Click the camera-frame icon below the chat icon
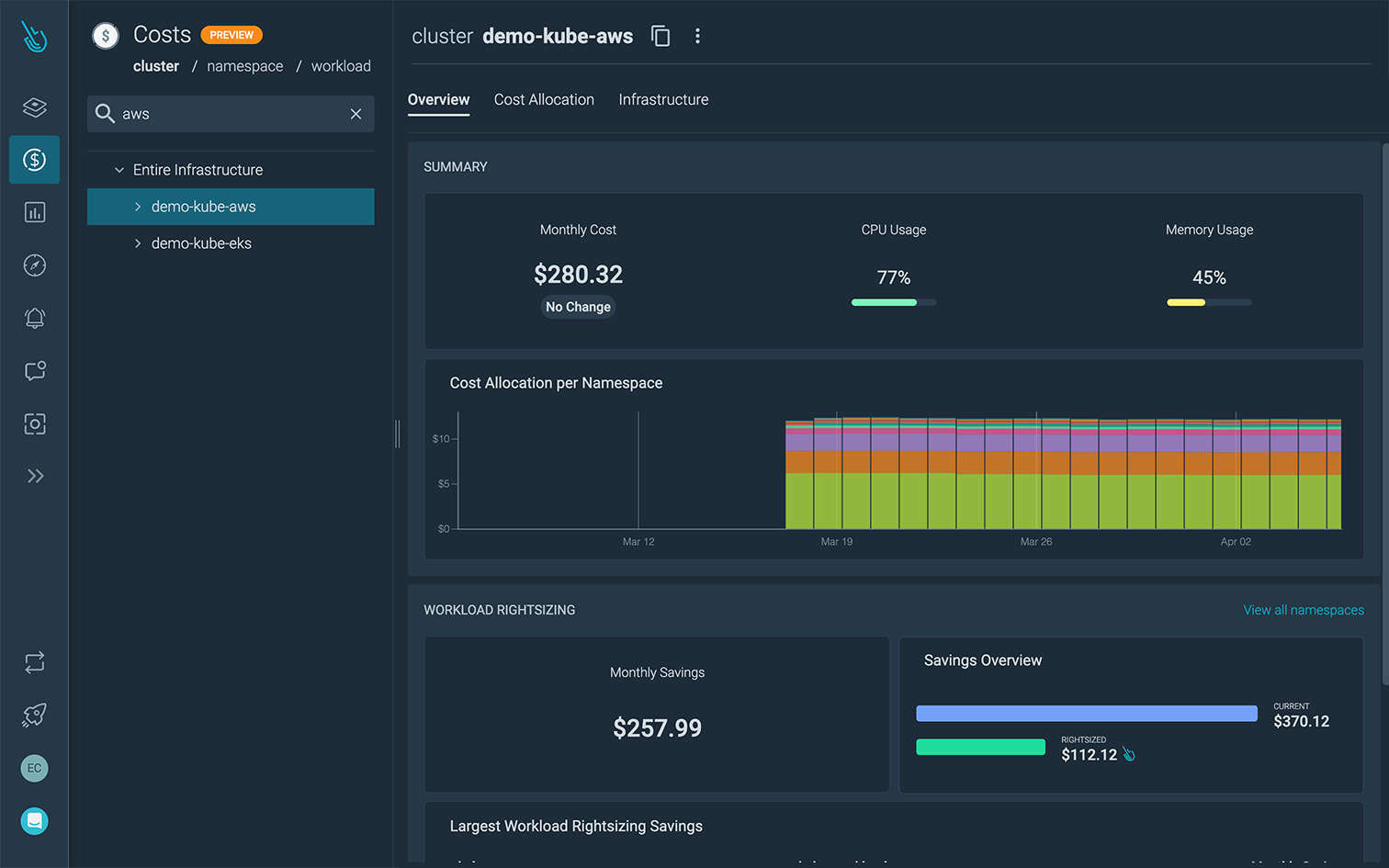The width and height of the screenshot is (1389, 868). (x=34, y=423)
